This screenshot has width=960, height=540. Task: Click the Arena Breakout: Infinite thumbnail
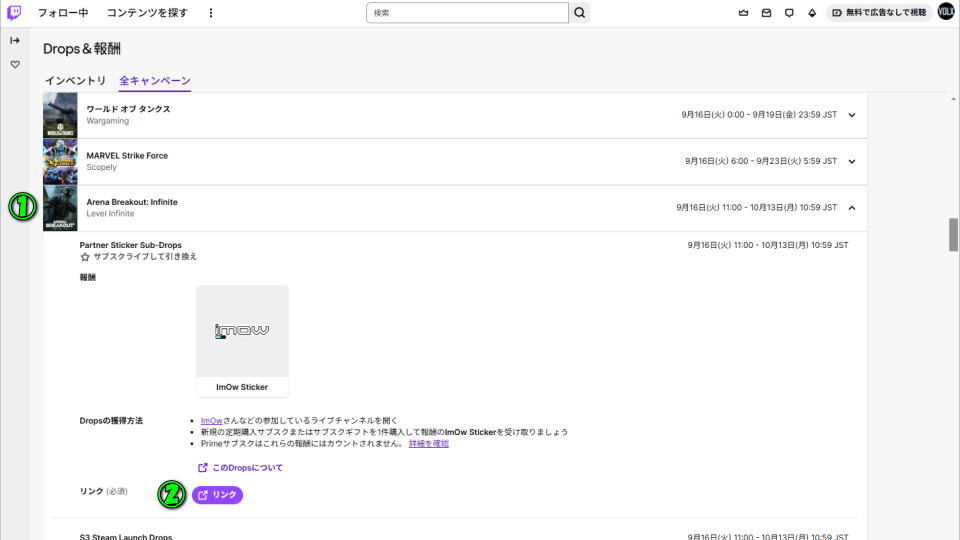click(60, 208)
